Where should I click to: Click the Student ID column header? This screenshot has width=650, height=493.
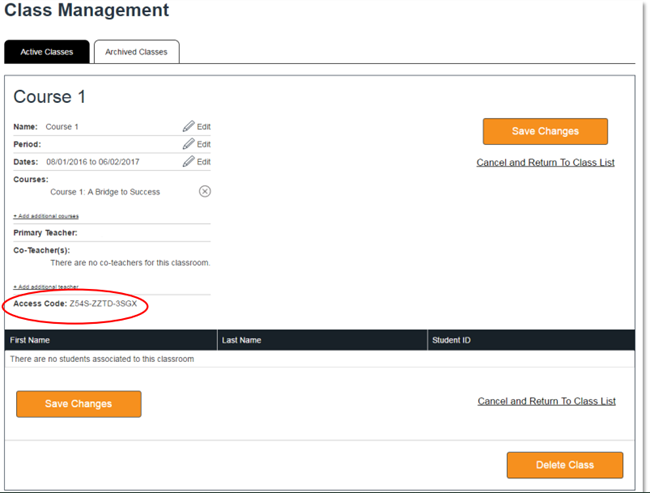(451, 340)
